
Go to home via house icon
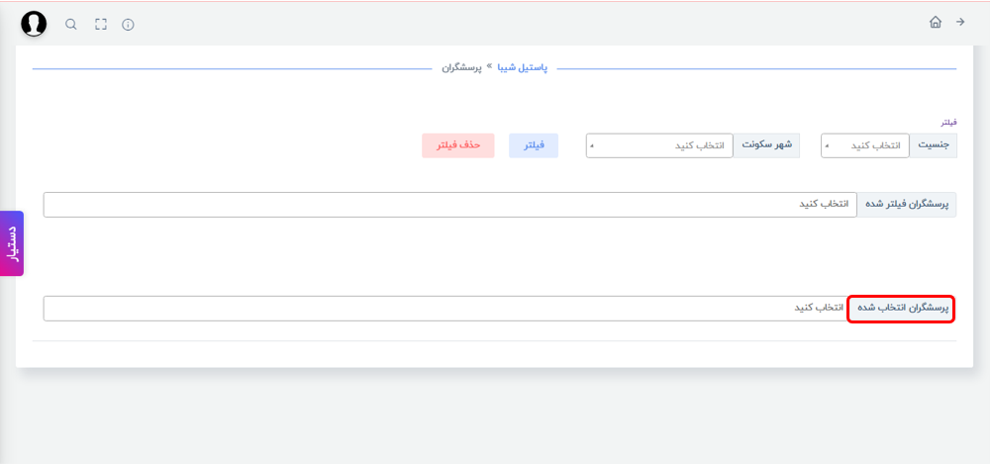pos(935,22)
